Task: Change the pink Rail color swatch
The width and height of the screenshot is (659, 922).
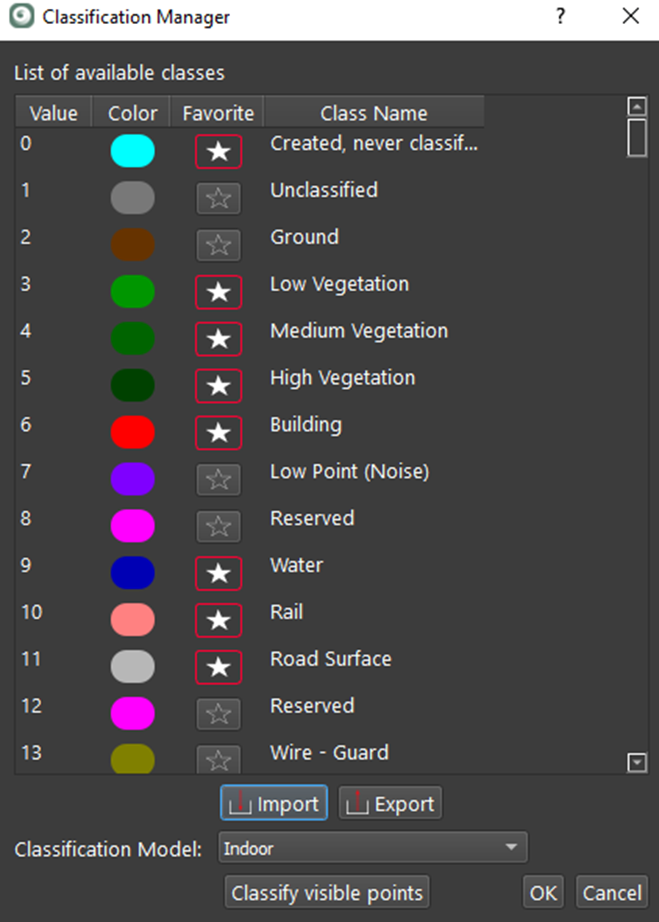Action: pos(132,619)
